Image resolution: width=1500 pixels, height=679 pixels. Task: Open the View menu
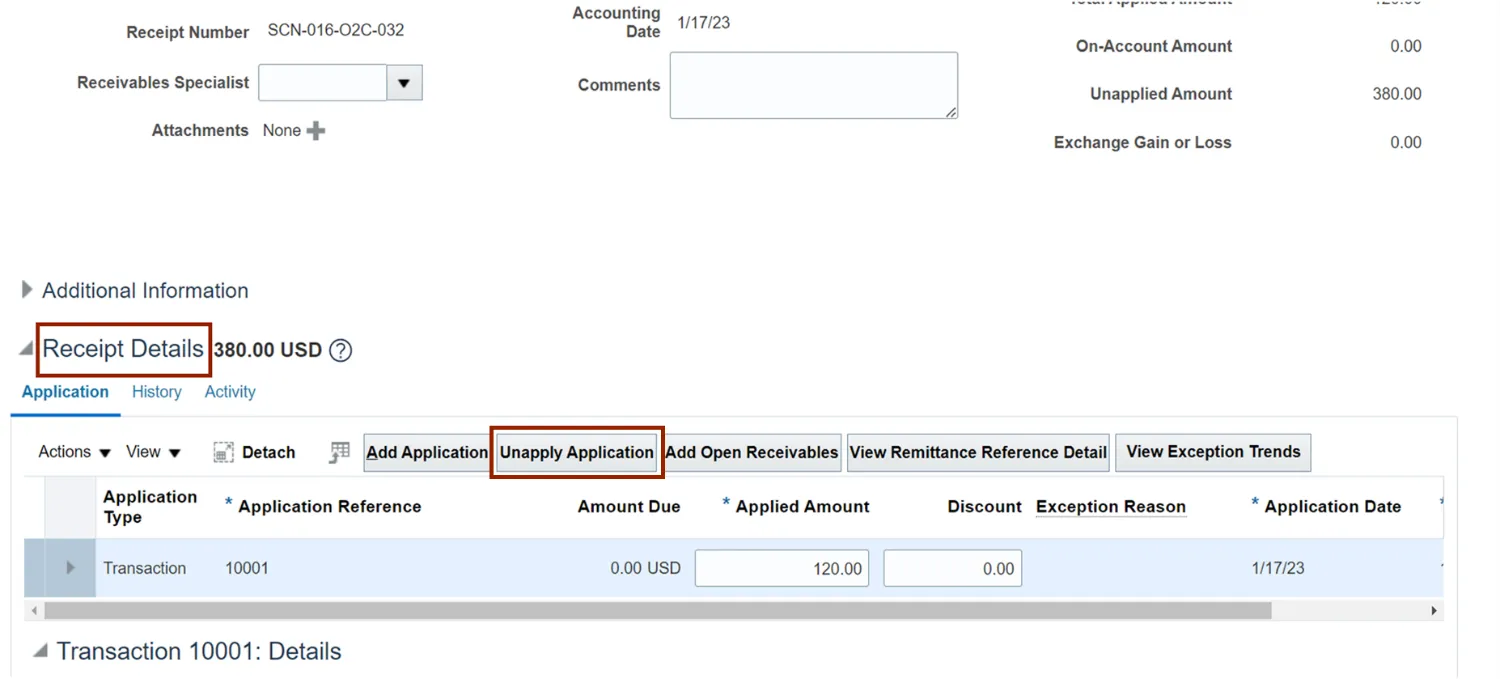[x=153, y=452]
